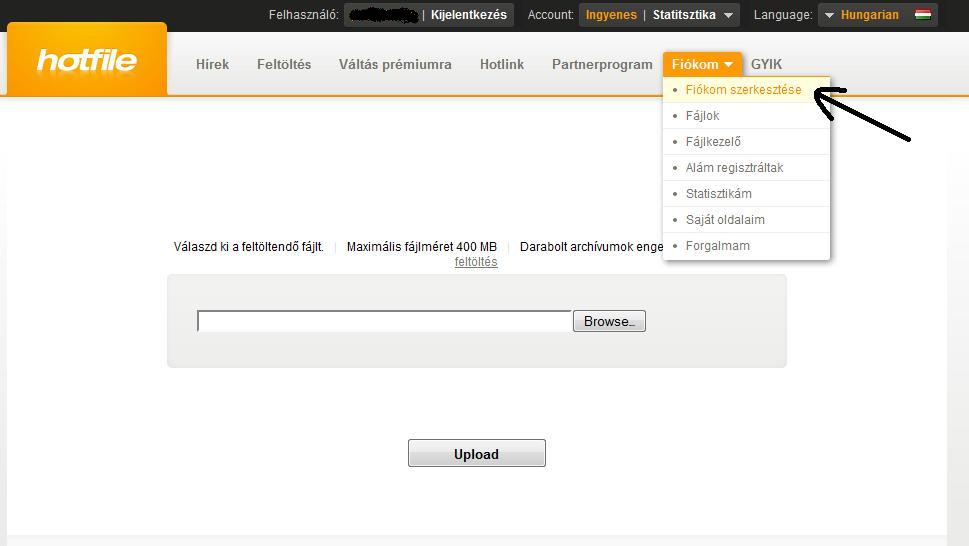The height and width of the screenshot is (546, 969).
Task: Open Váltás prémiumra page
Action: 395,64
